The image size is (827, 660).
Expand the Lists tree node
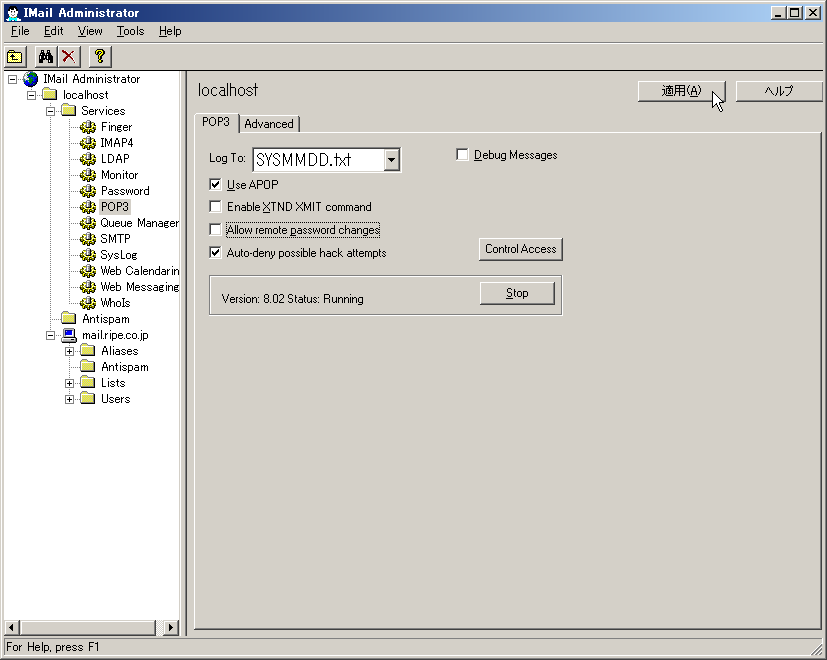69,384
